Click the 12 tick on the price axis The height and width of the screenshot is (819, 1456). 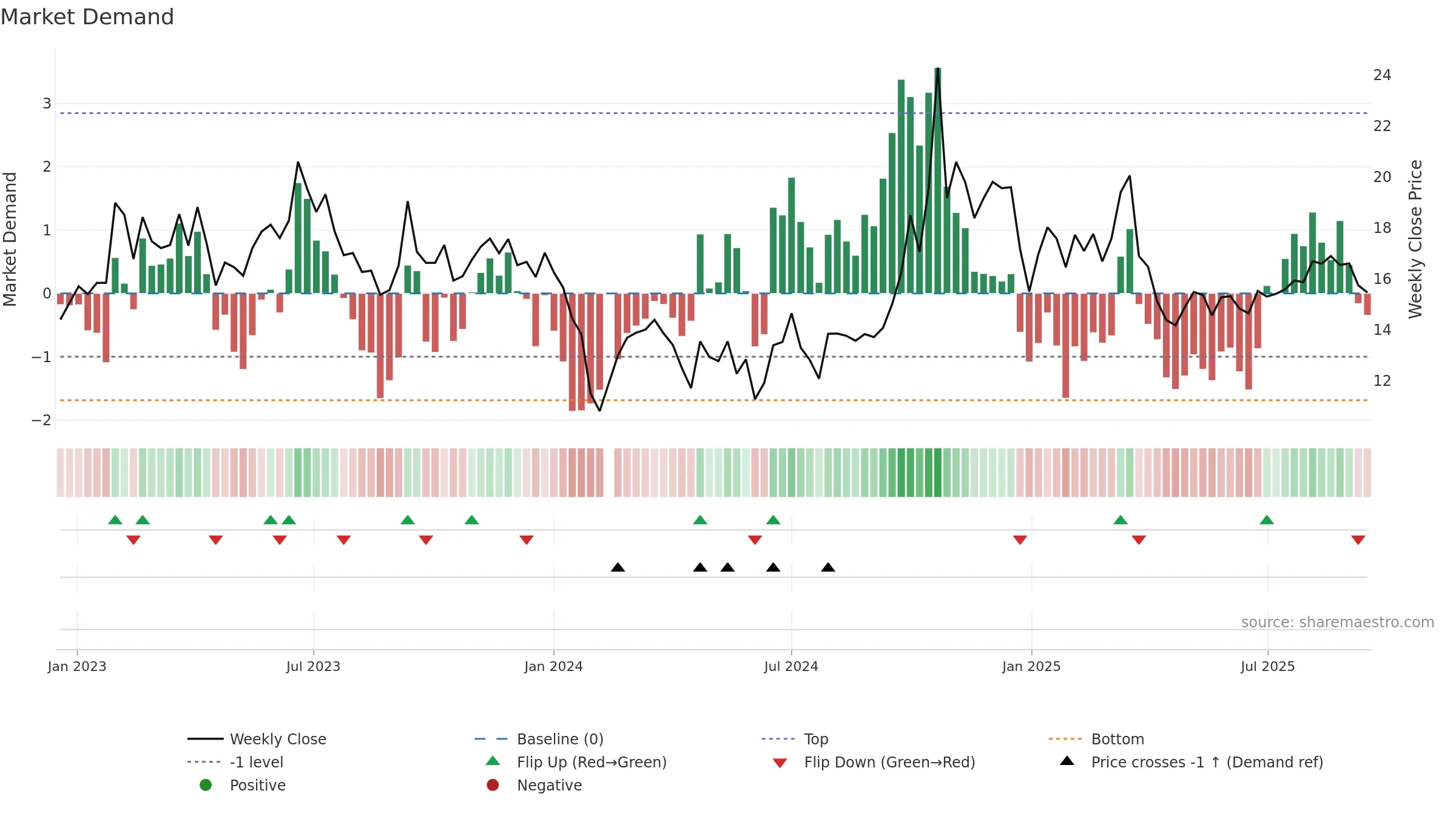(x=1383, y=380)
